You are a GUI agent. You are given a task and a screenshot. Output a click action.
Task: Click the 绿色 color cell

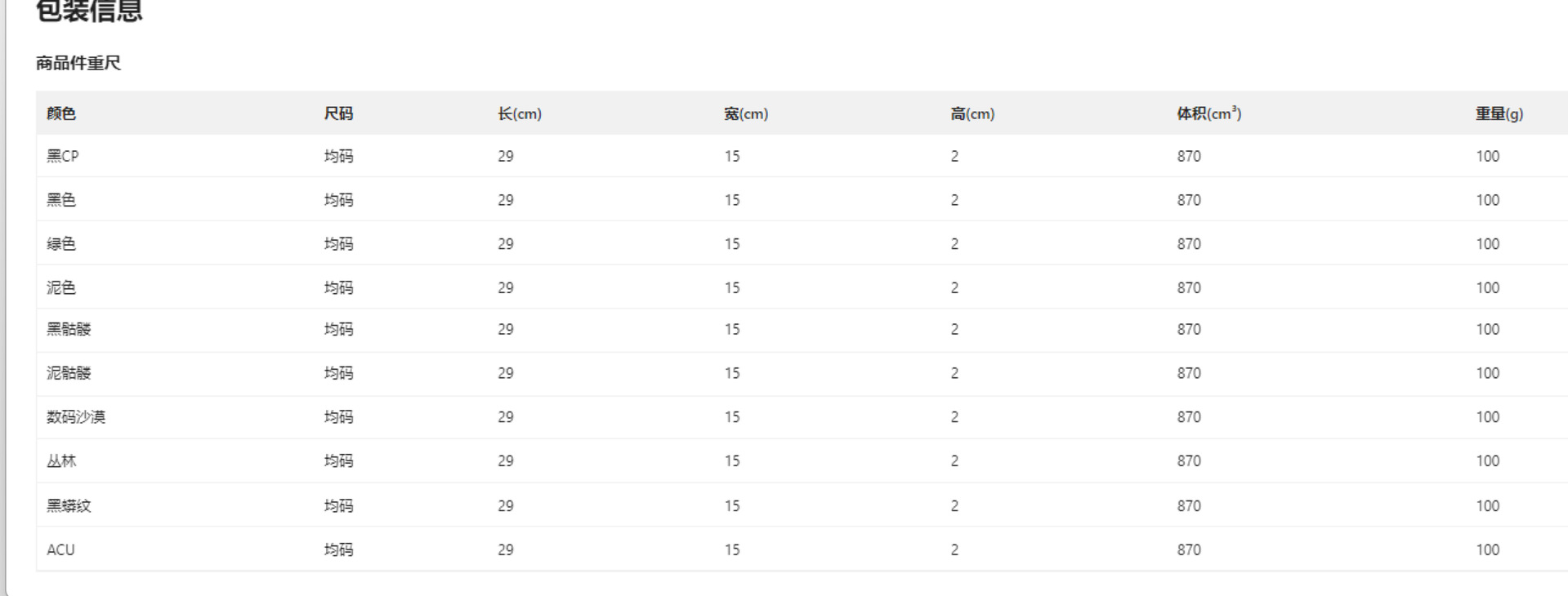(61, 244)
